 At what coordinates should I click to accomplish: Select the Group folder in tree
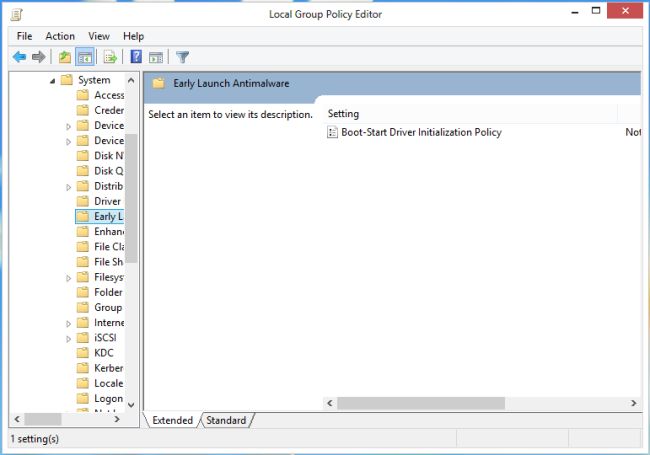[x=100, y=307]
